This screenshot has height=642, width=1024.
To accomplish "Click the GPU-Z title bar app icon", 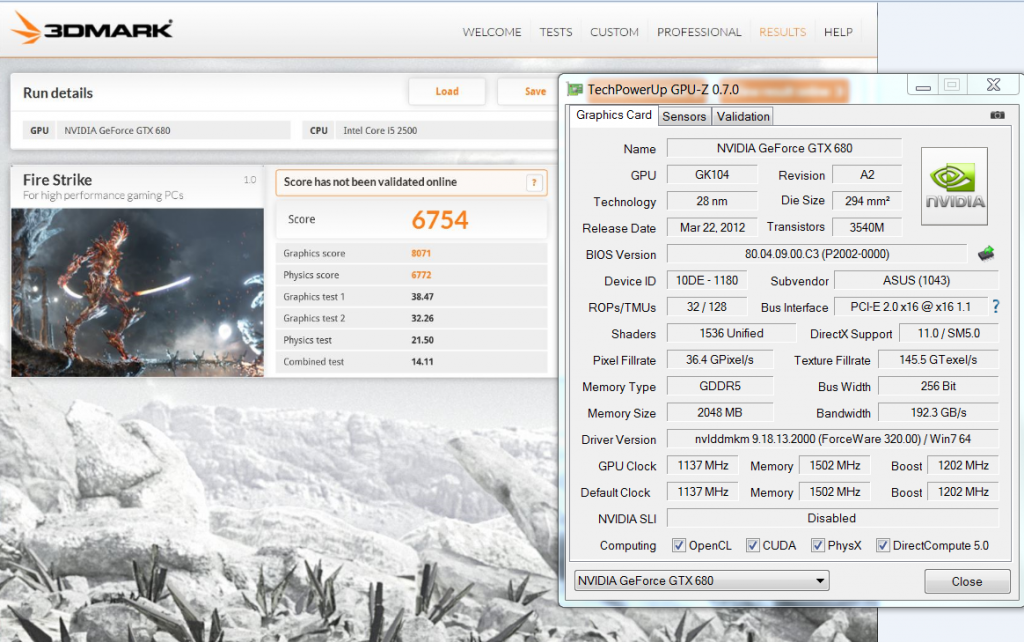I will 575,89.
